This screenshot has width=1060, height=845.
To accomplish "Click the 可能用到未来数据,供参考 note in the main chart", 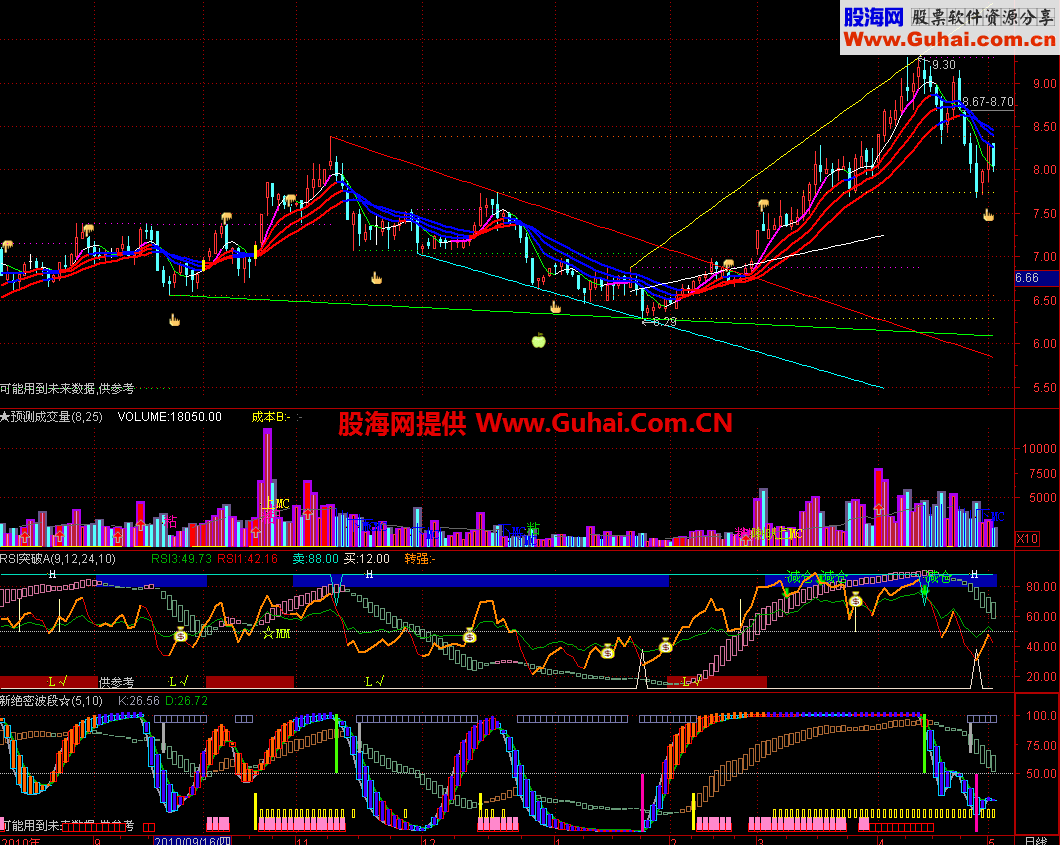I will click(67, 389).
